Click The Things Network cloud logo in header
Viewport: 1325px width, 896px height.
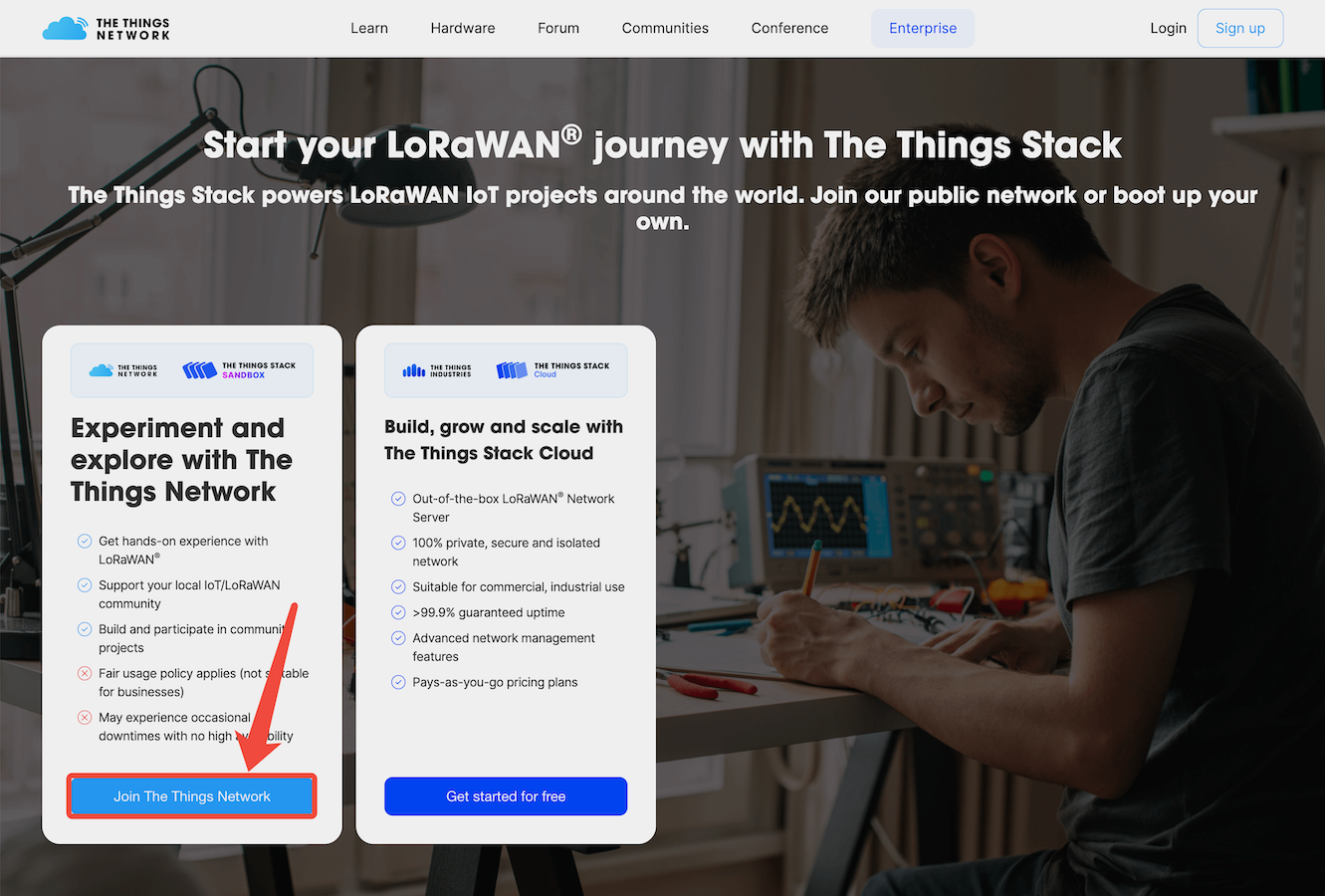(x=106, y=28)
